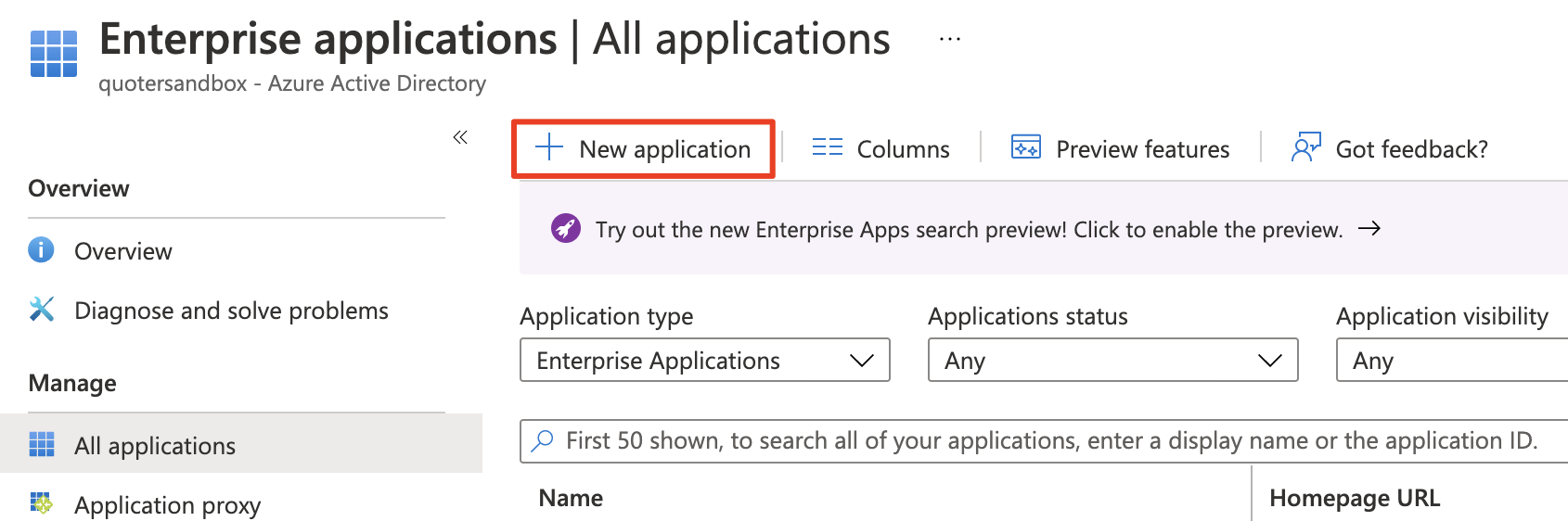The image size is (1568, 521).
Task: Click the Overview section heading
Action: (x=79, y=188)
